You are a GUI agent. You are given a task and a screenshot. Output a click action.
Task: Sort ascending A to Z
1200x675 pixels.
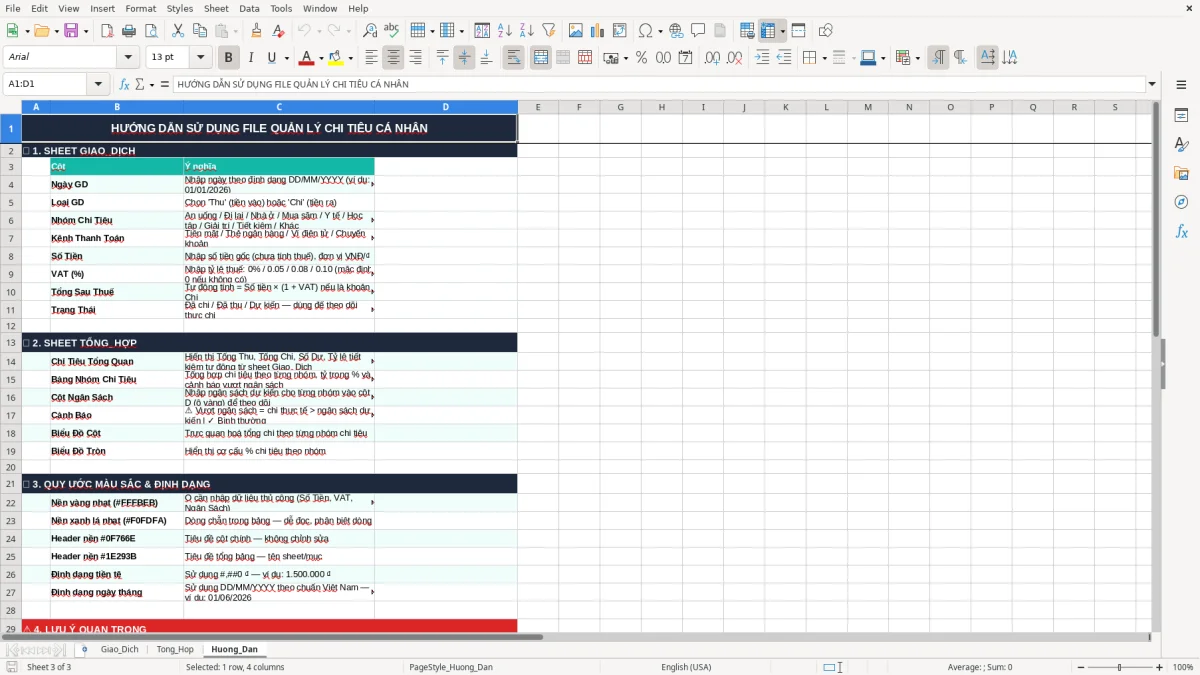pos(504,31)
